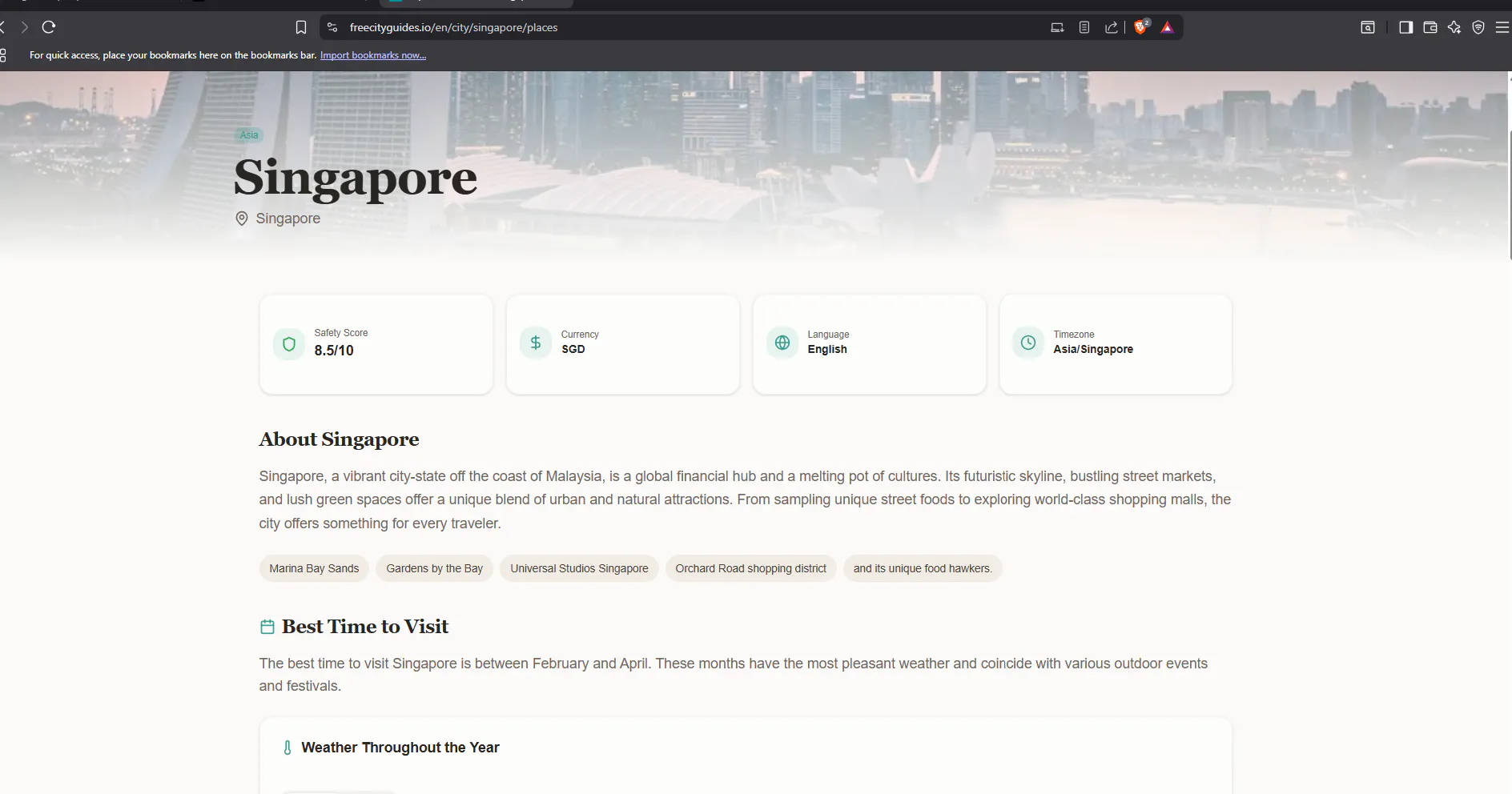Open the browser hamburger menu

point(1502,27)
